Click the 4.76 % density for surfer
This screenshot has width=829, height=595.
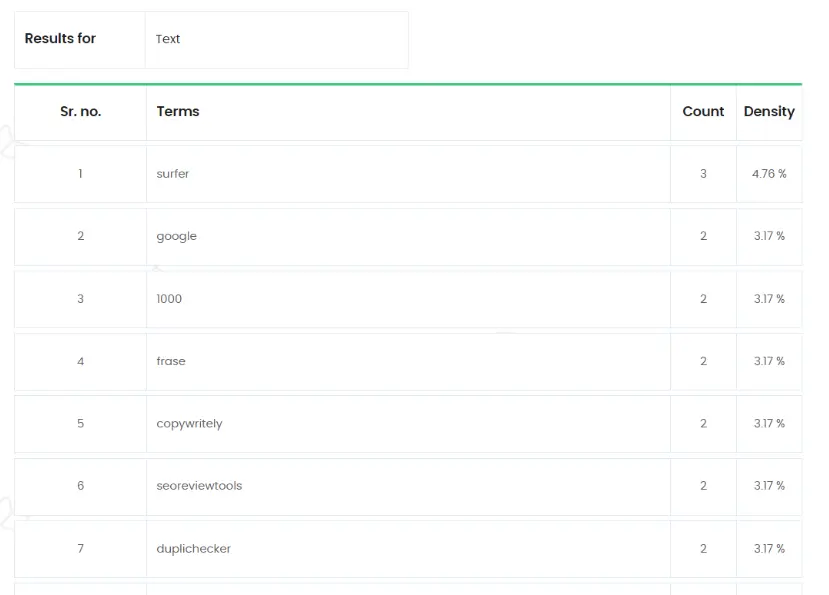point(769,173)
